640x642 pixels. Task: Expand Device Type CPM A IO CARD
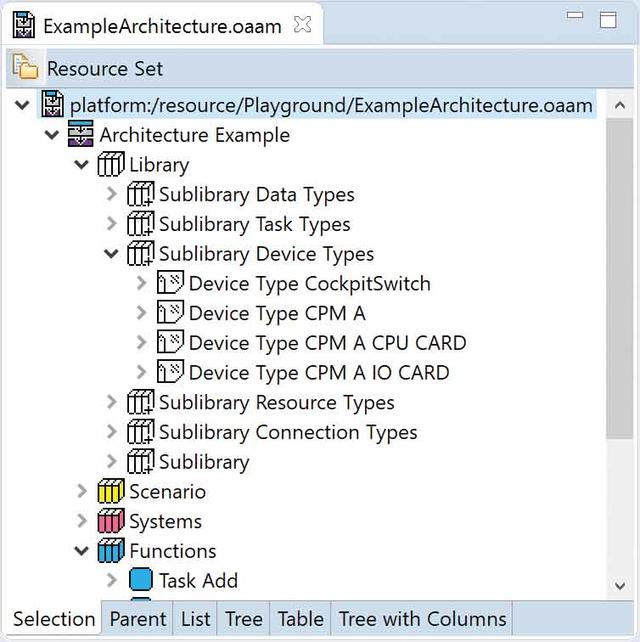(x=142, y=372)
